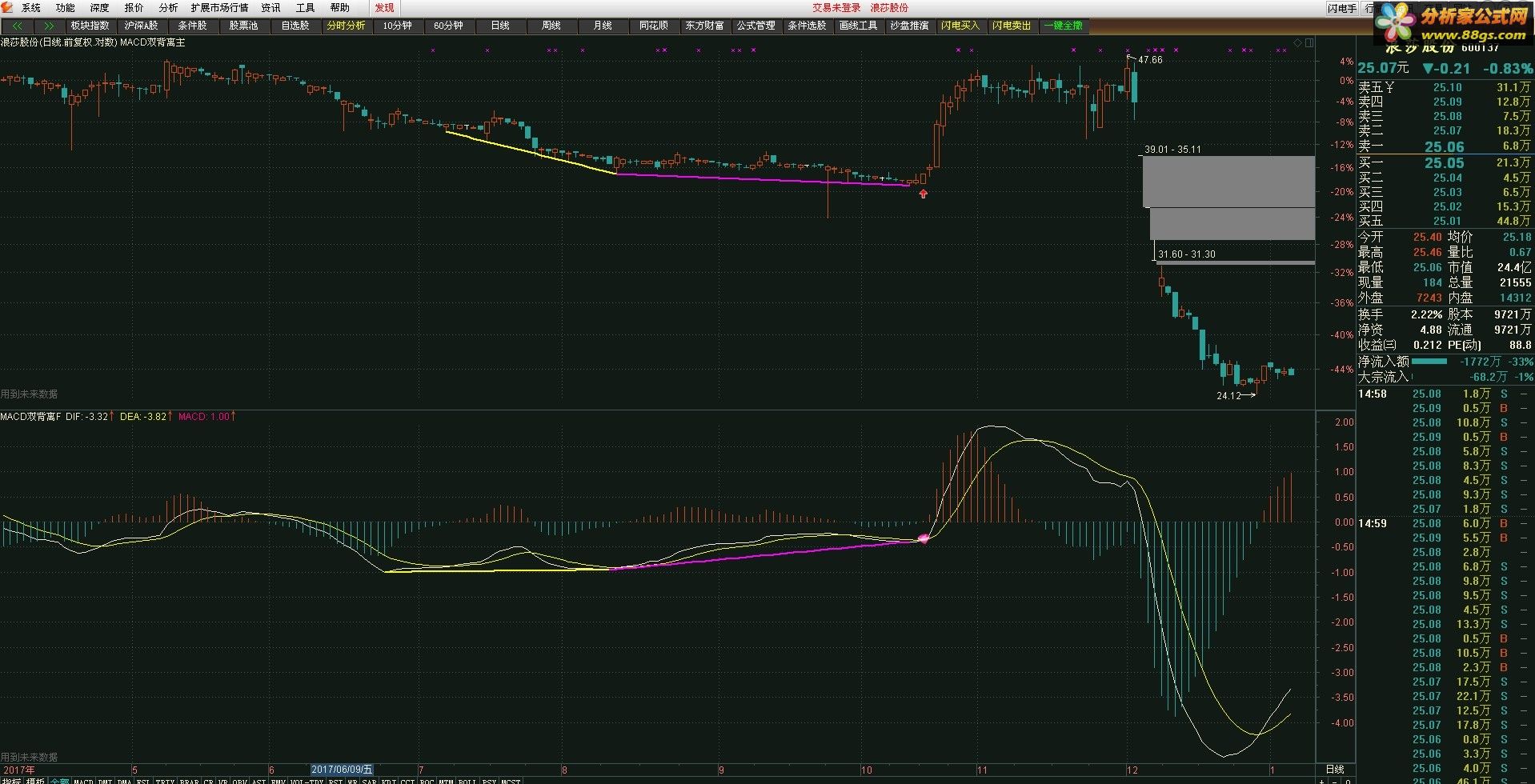
Task: Open the 报价 menu
Action: click(x=134, y=7)
